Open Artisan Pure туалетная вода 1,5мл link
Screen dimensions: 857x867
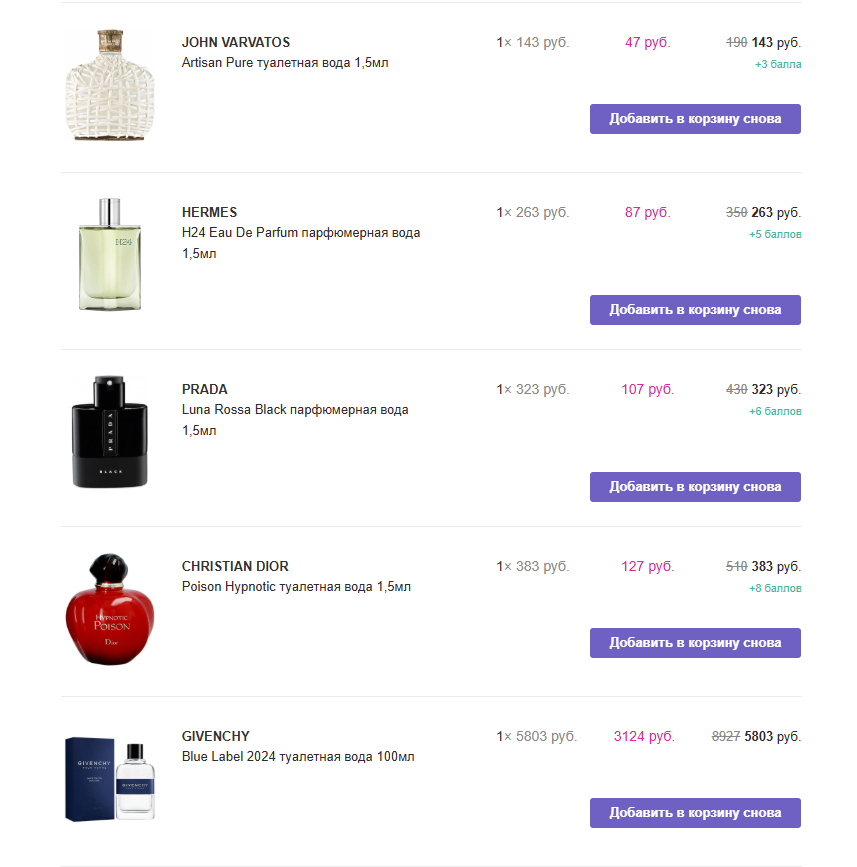(284, 62)
